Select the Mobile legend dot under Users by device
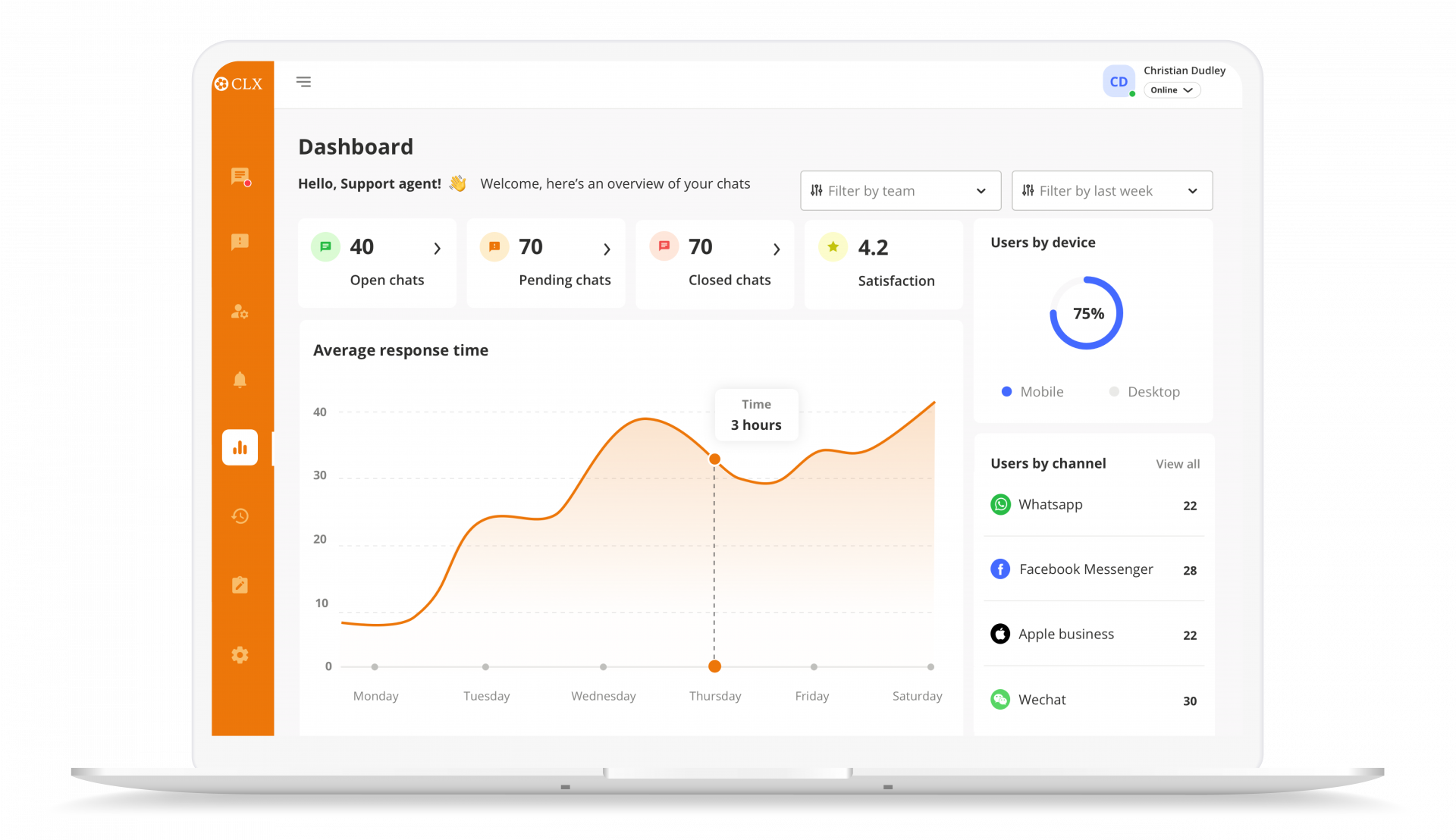 coord(1006,392)
